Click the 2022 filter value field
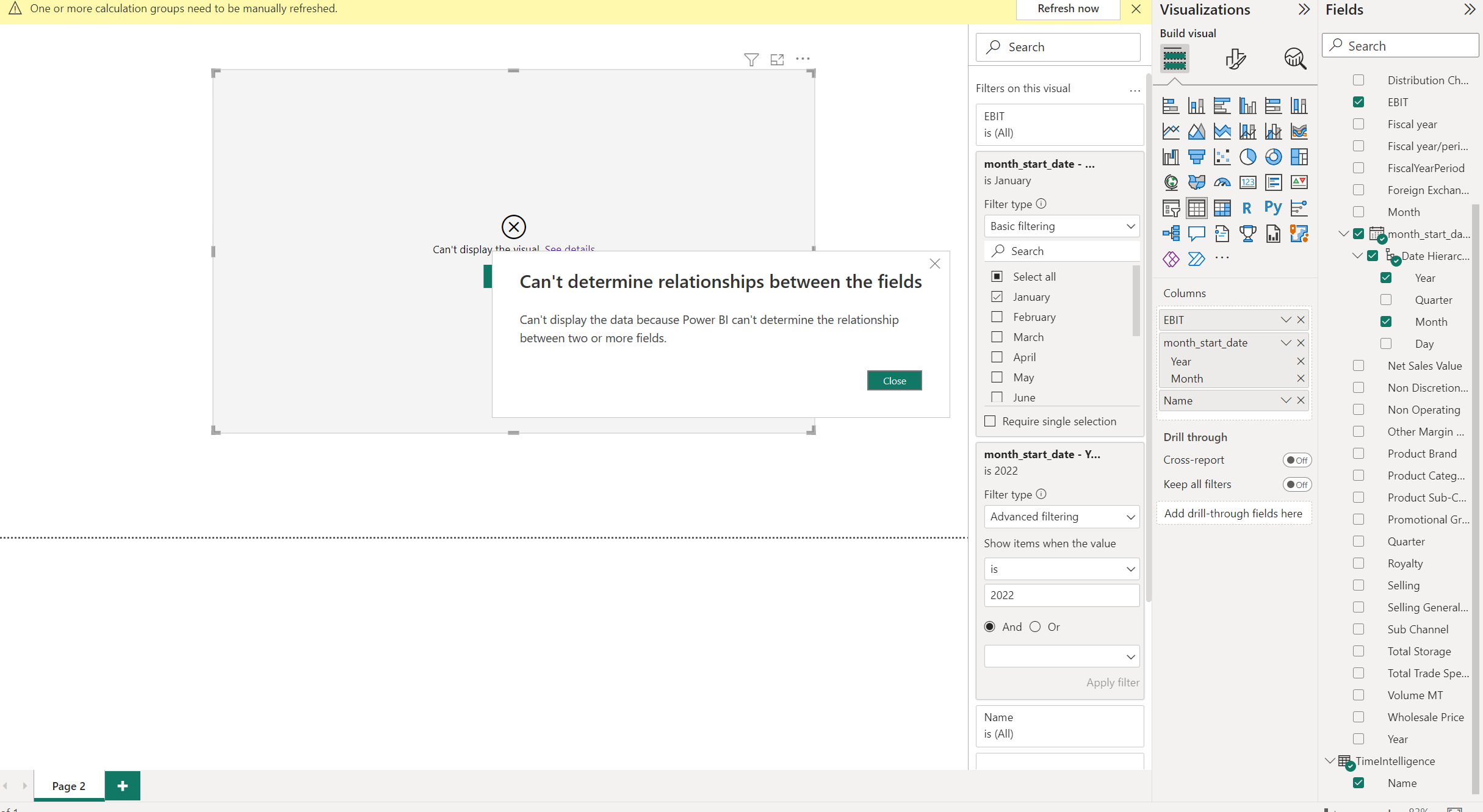Image resolution: width=1483 pixels, height=812 pixels. pyautogui.click(x=1061, y=595)
